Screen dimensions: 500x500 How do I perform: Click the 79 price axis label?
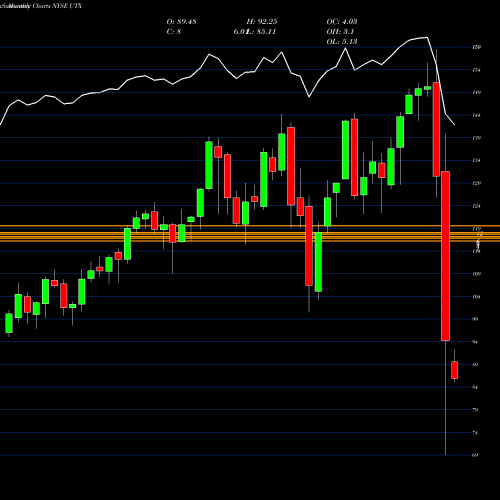[475, 410]
